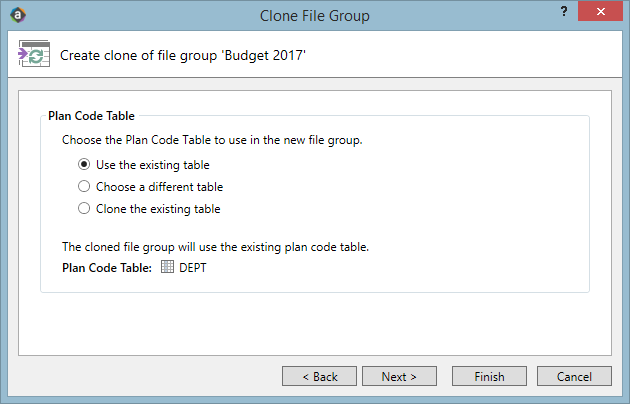Close the Clone File Group dialog

pyautogui.click(x=600, y=11)
